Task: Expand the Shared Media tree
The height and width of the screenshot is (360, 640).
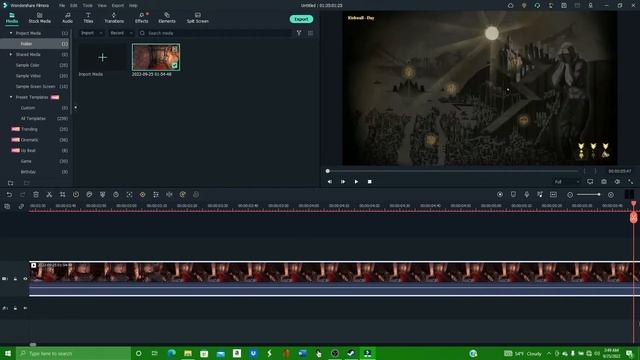Action: [x=11, y=54]
